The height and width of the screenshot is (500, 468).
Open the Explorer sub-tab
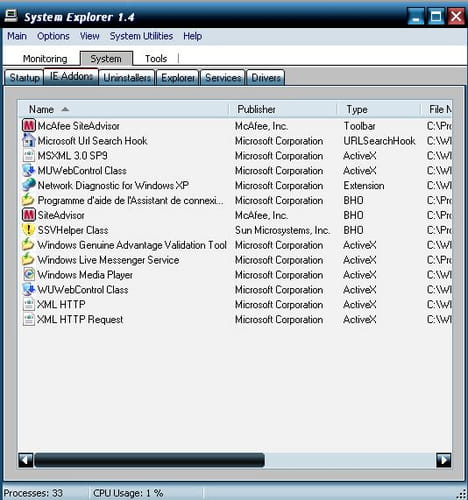178,78
